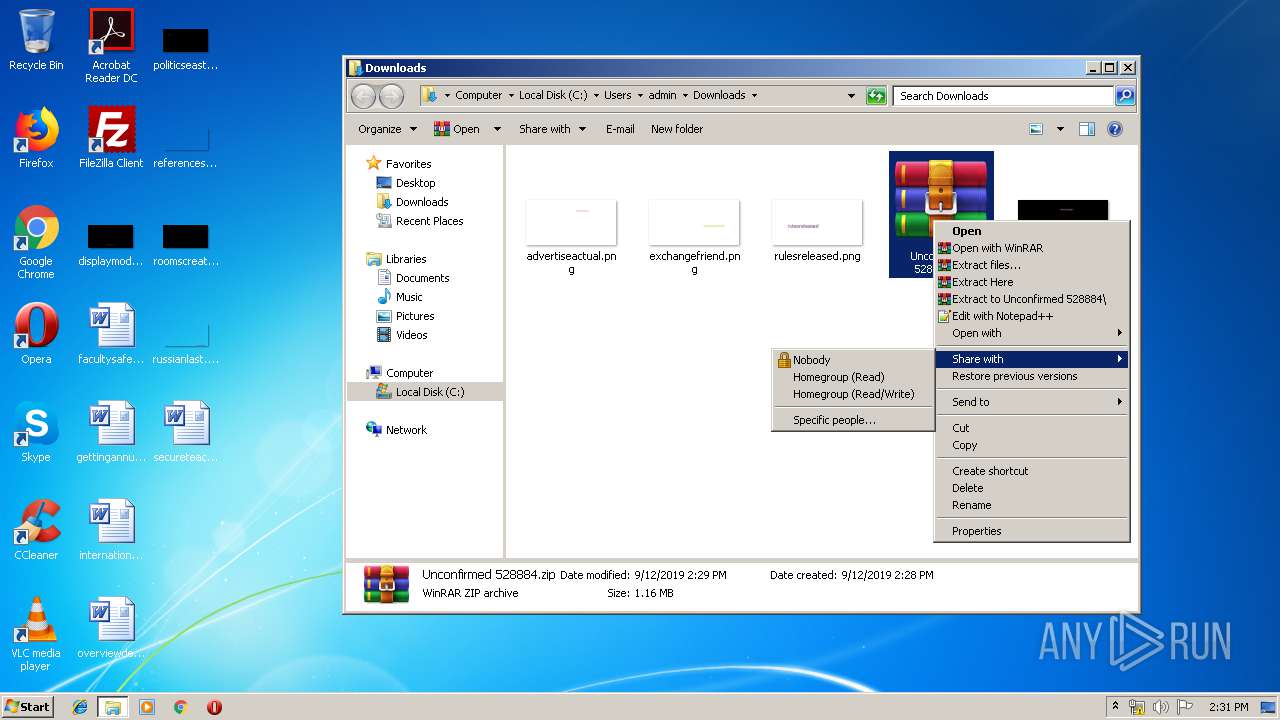Viewport: 1280px width, 720px height.
Task: Open Skype desktop shortcut
Action: tap(36, 432)
